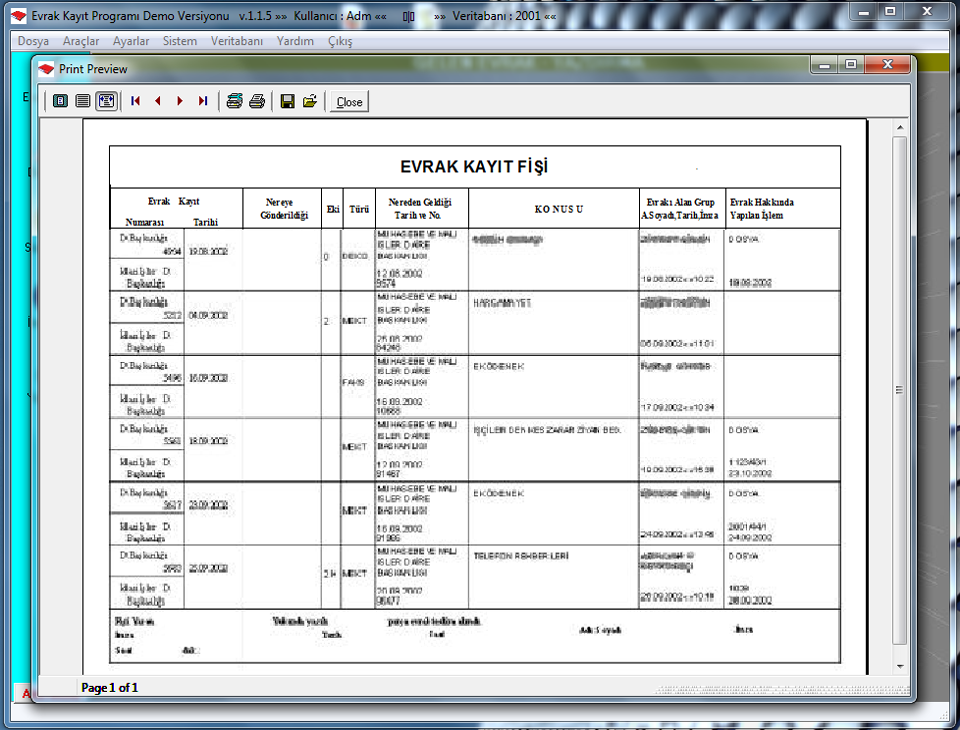Click the record date 19.08.2002
This screenshot has height=730, width=960.
[208, 251]
